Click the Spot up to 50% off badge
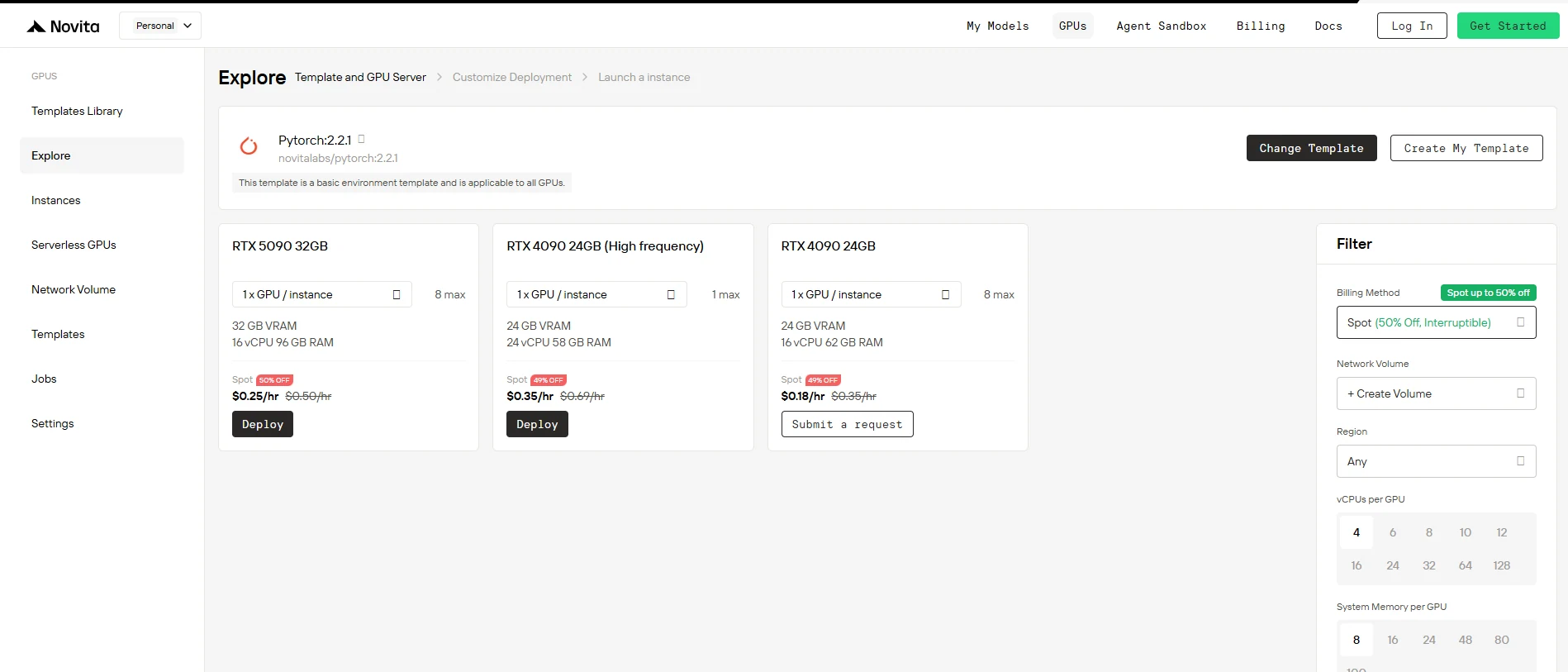Image resolution: width=1568 pixels, height=672 pixels. 1488,293
